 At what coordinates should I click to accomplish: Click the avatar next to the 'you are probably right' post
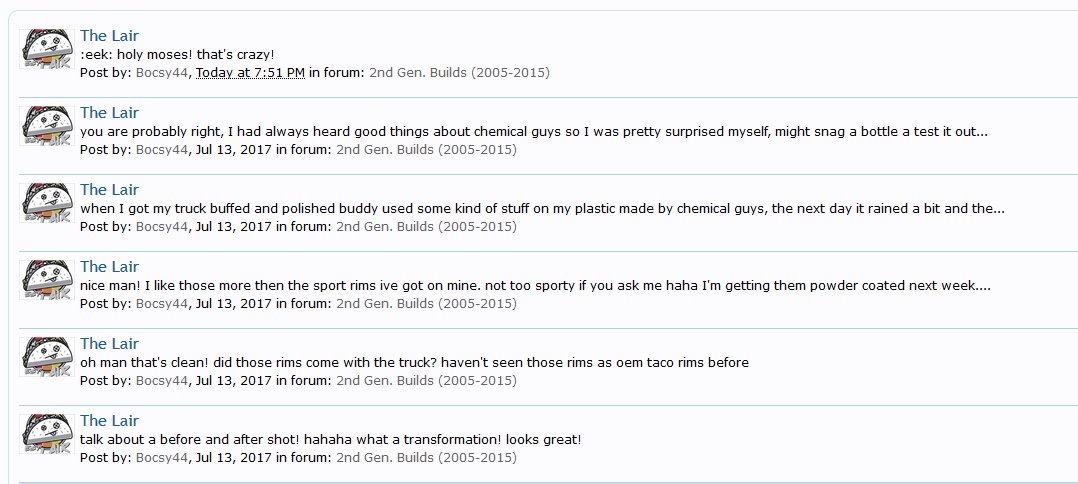pyautogui.click(x=47, y=126)
